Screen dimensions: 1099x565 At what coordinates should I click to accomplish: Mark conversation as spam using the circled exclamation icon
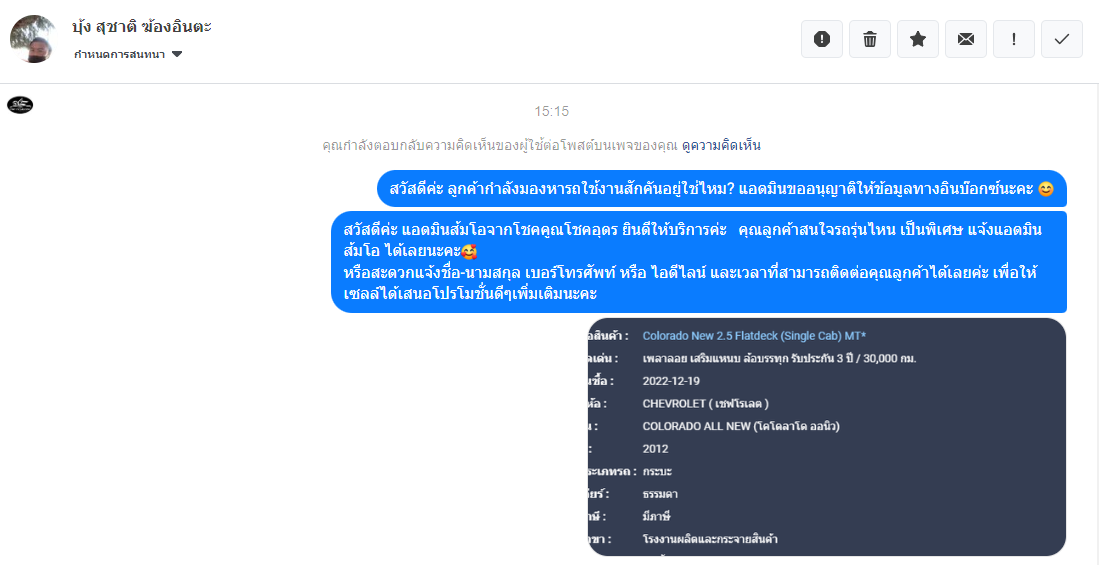coord(821,39)
